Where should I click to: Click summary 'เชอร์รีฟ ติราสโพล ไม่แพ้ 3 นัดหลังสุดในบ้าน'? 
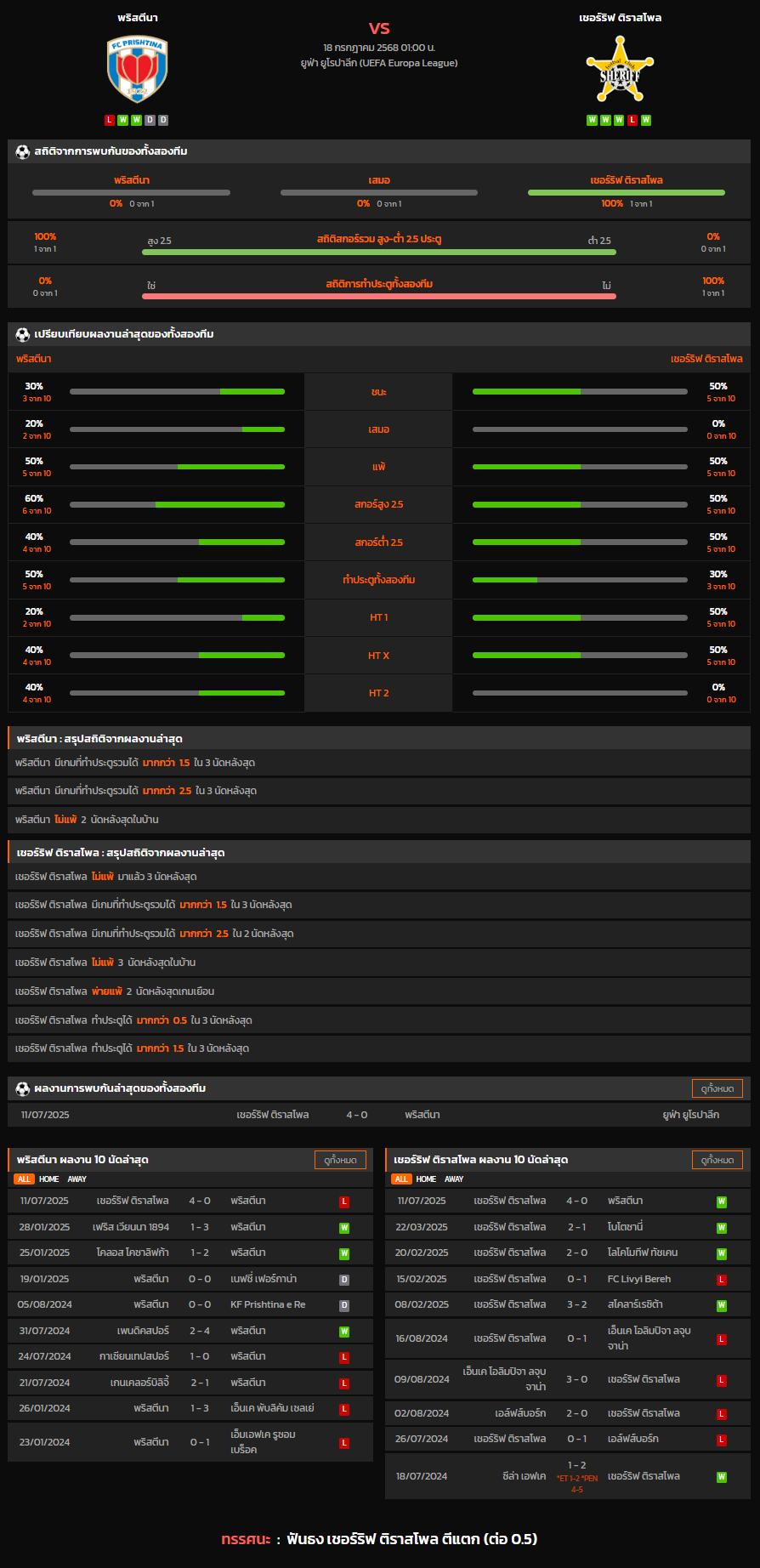(105, 963)
